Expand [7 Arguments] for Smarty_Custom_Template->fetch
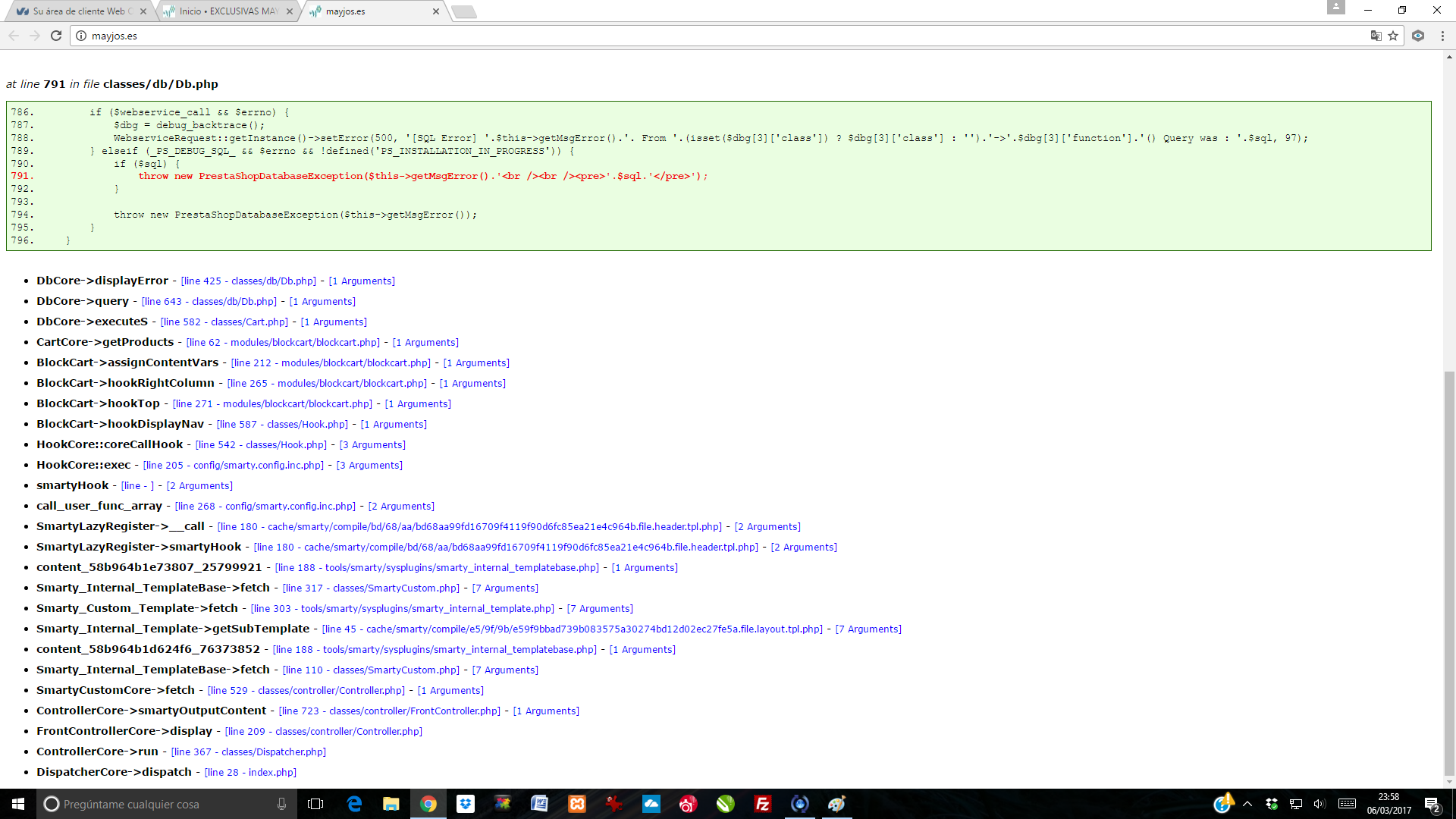This screenshot has width=1456, height=819. point(600,609)
